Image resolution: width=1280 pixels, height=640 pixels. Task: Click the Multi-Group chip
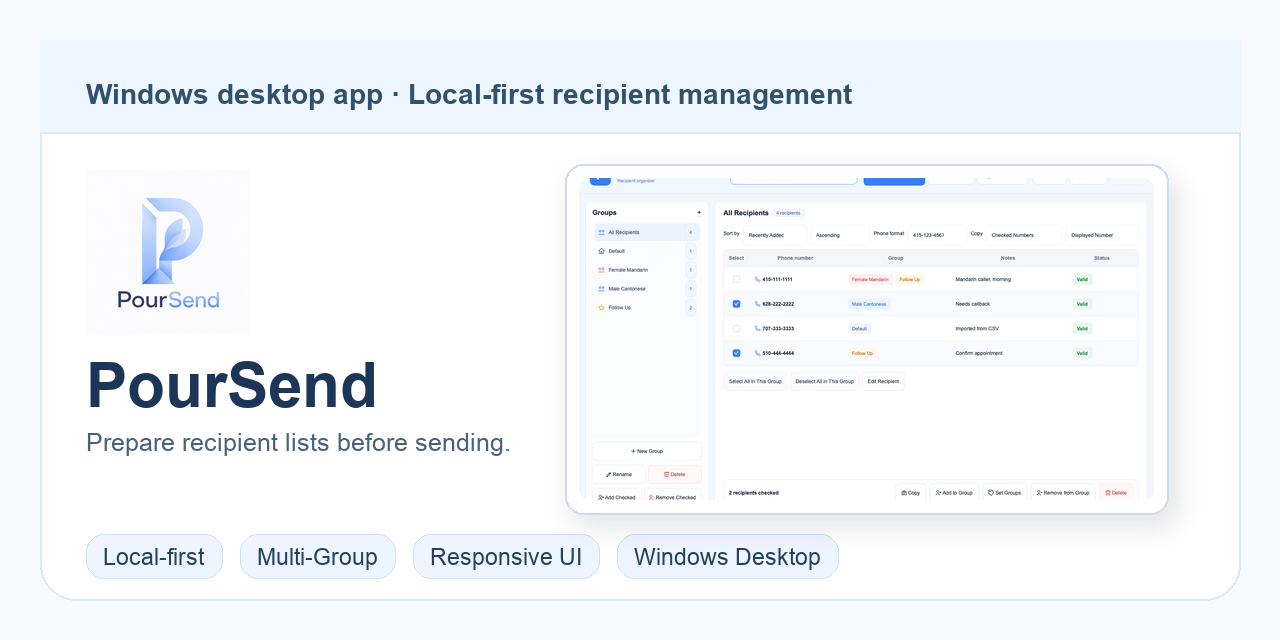pos(317,557)
